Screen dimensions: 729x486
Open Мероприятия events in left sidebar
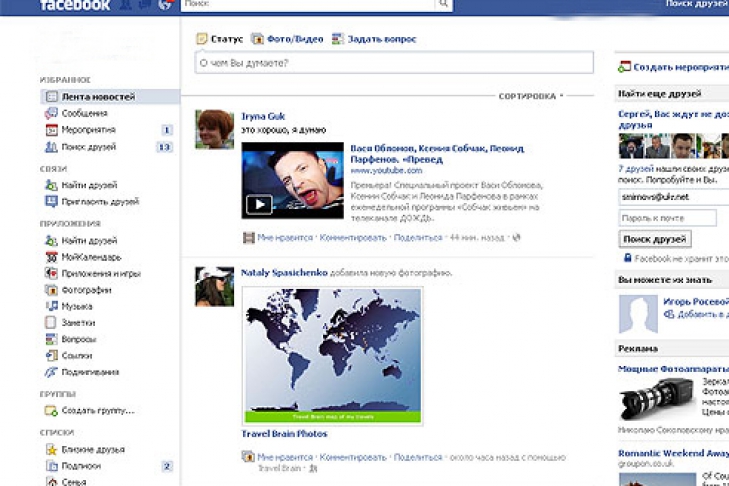coord(87,130)
